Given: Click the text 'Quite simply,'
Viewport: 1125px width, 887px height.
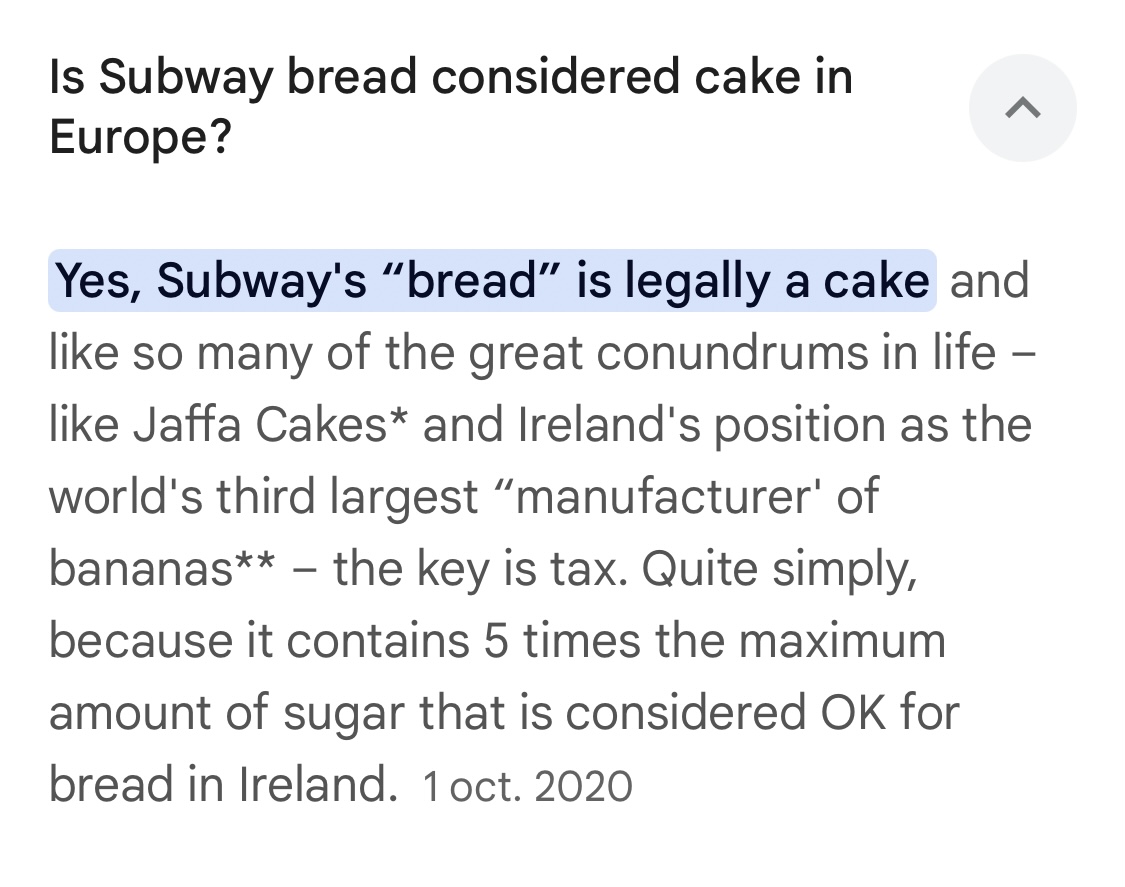Looking at the screenshot, I should pyautogui.click(x=779, y=570).
